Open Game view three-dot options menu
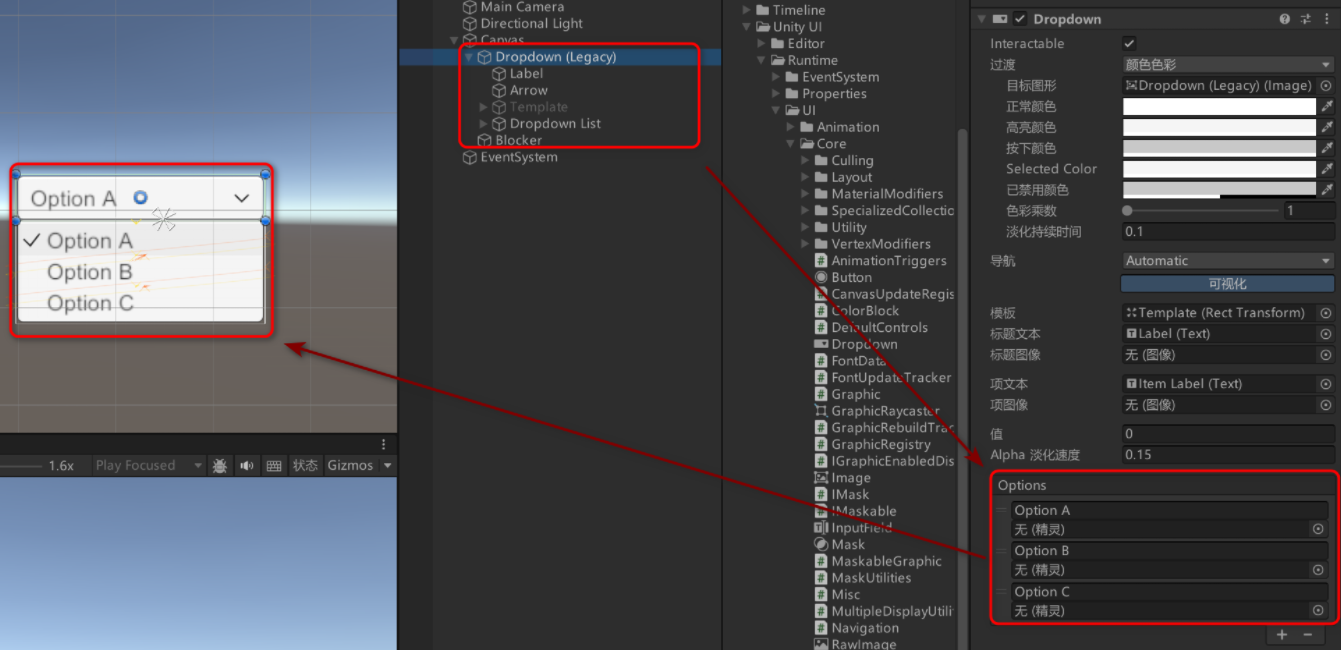The image size is (1341, 650). coord(383,444)
